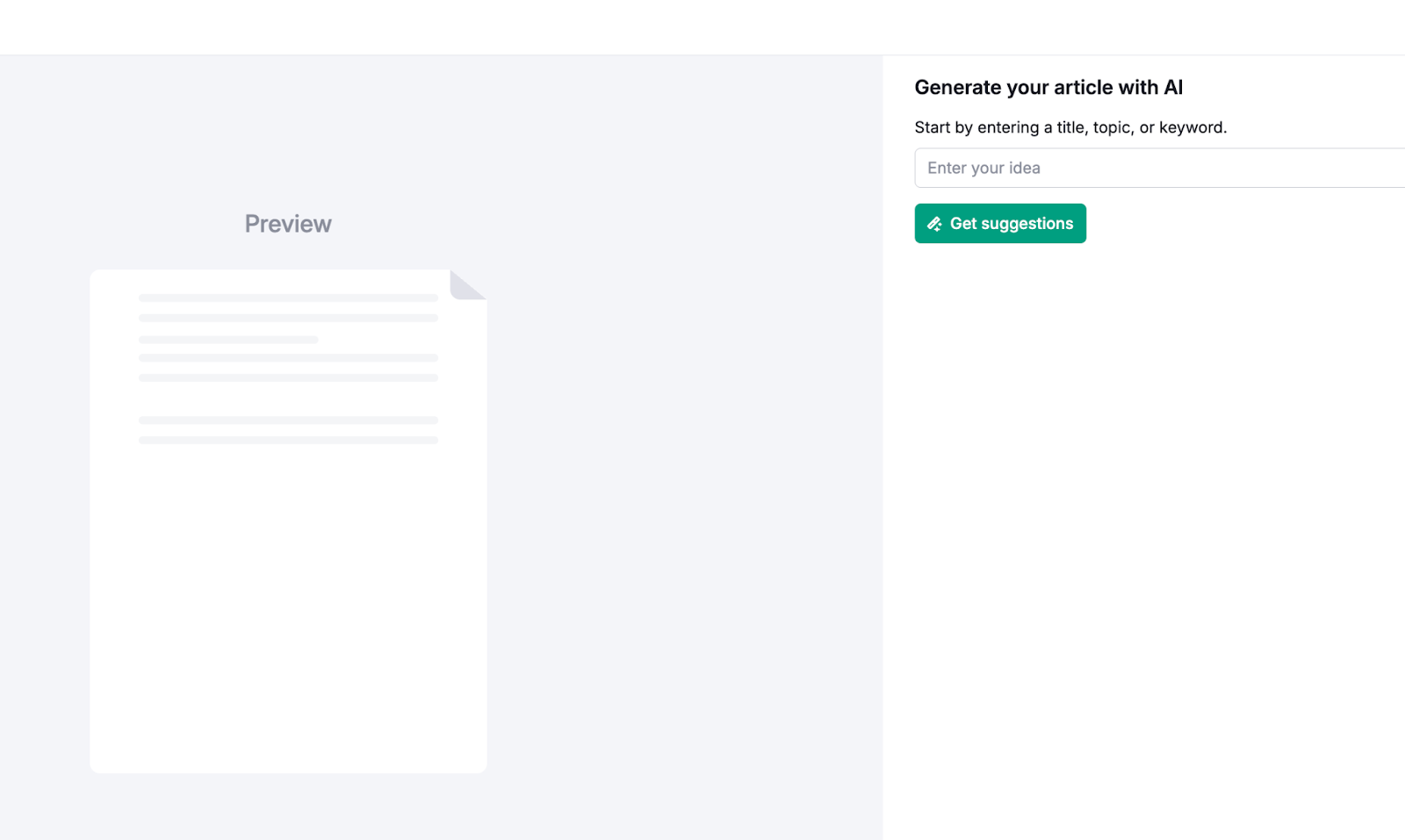The height and width of the screenshot is (840, 1405).
Task: Click the magic pen icon in Get suggestions
Action: tap(934, 224)
